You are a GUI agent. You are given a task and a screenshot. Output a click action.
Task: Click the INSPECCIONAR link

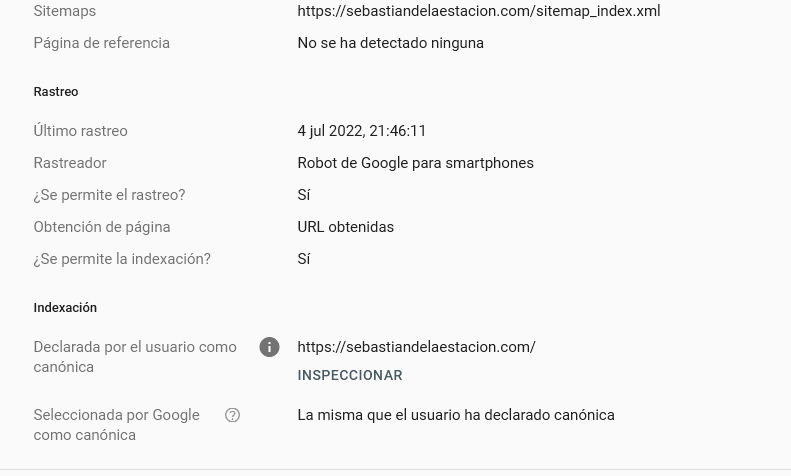350,375
